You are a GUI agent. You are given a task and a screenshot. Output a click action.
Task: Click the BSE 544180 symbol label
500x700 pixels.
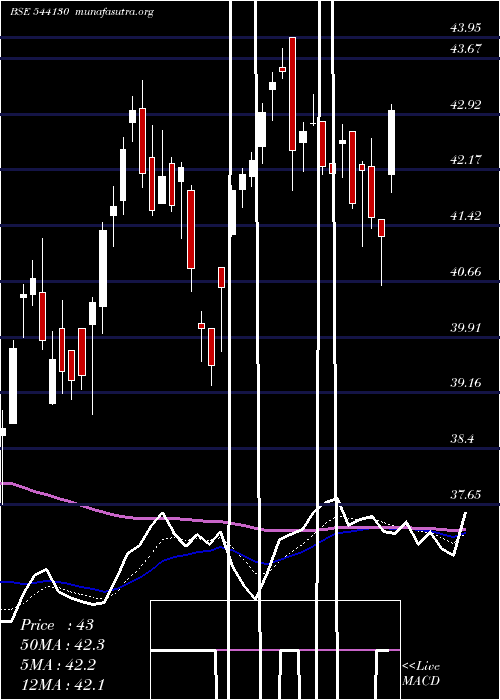point(39,12)
